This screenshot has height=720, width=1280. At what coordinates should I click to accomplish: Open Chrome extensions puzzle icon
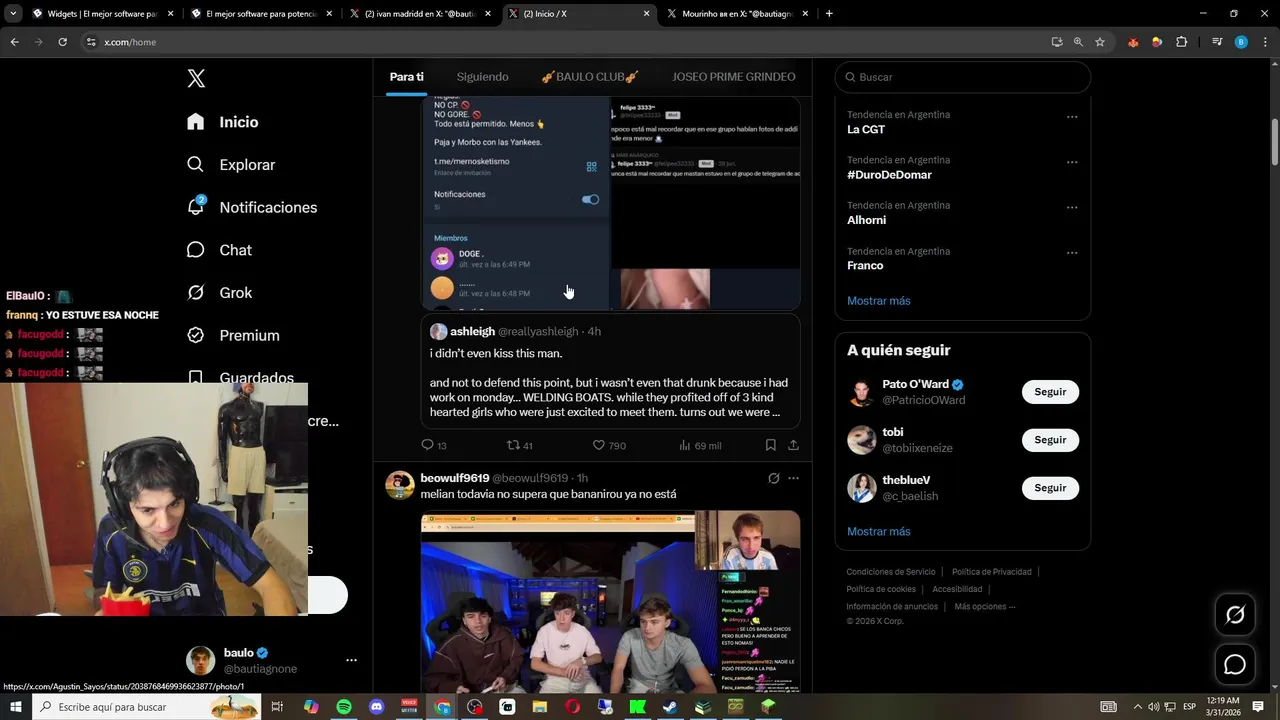pos(1182,42)
